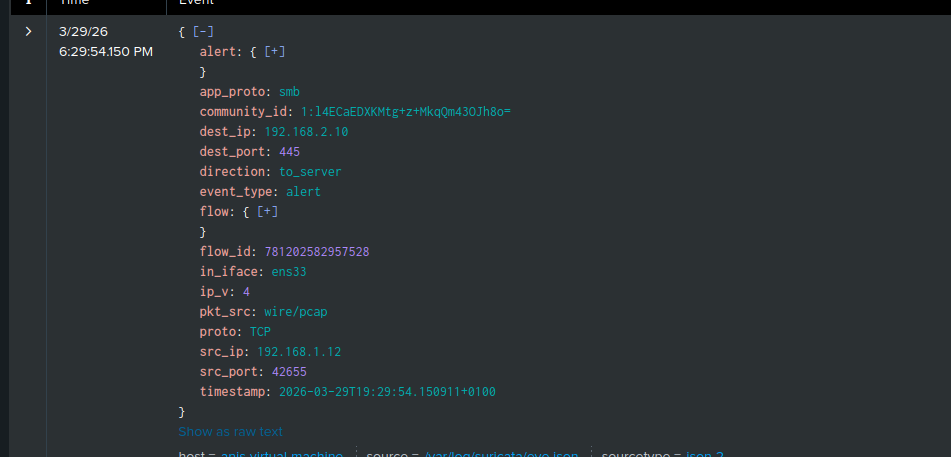Click the event date 3/29/26

pos(84,32)
